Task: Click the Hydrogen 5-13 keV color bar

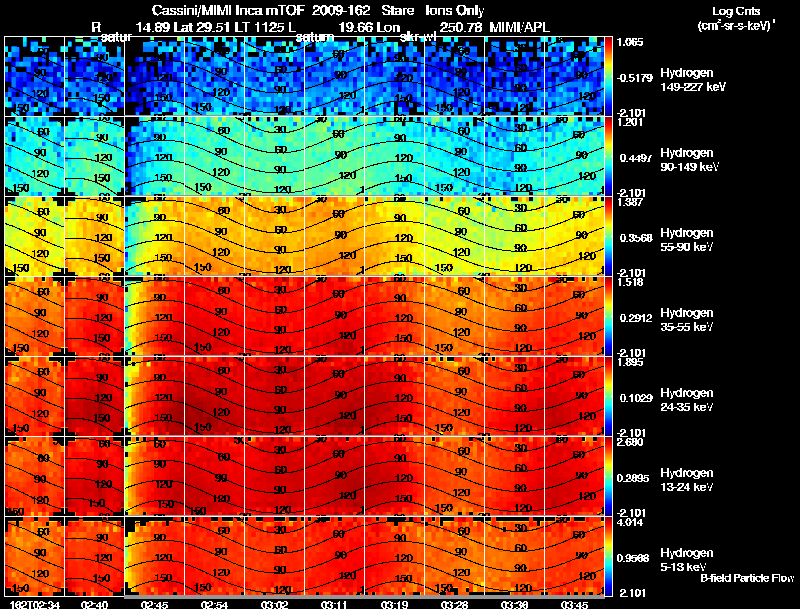Action: [x=608, y=556]
